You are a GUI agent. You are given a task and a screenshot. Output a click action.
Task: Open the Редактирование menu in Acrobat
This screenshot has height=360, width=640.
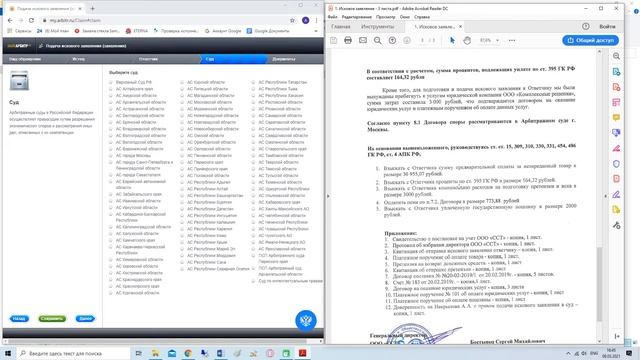357,17
